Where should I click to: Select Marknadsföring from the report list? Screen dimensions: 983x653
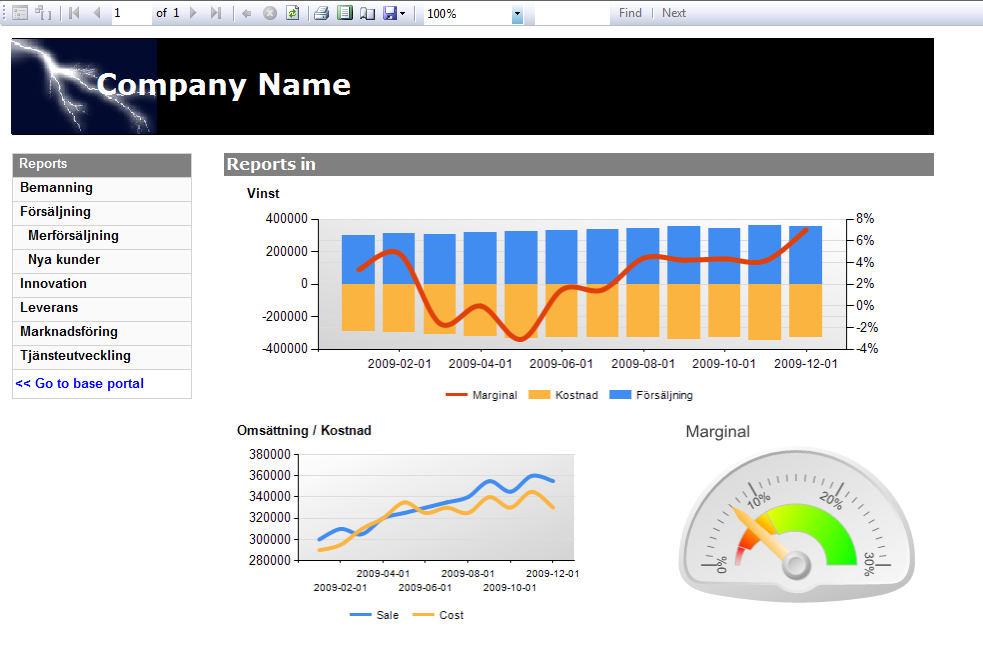[x=69, y=331]
